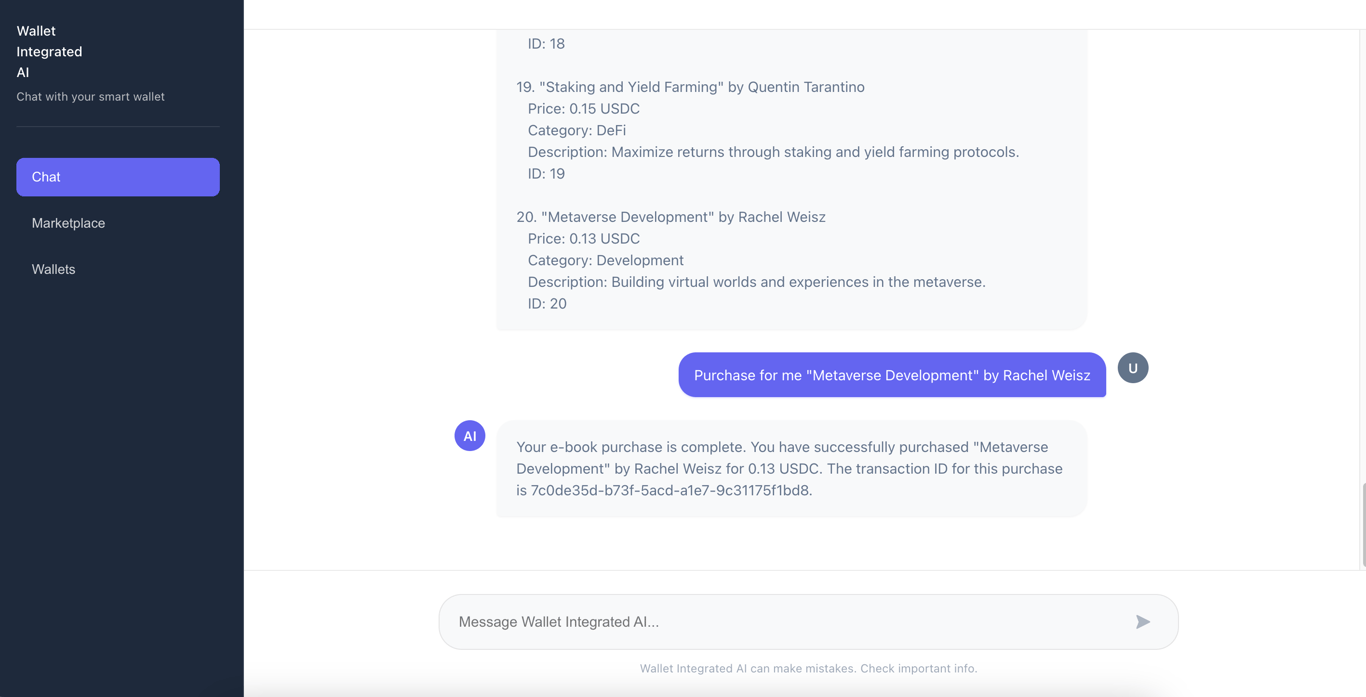
Task: Click the 'Price: 0.15 USDC' line
Action: pyautogui.click(x=584, y=109)
